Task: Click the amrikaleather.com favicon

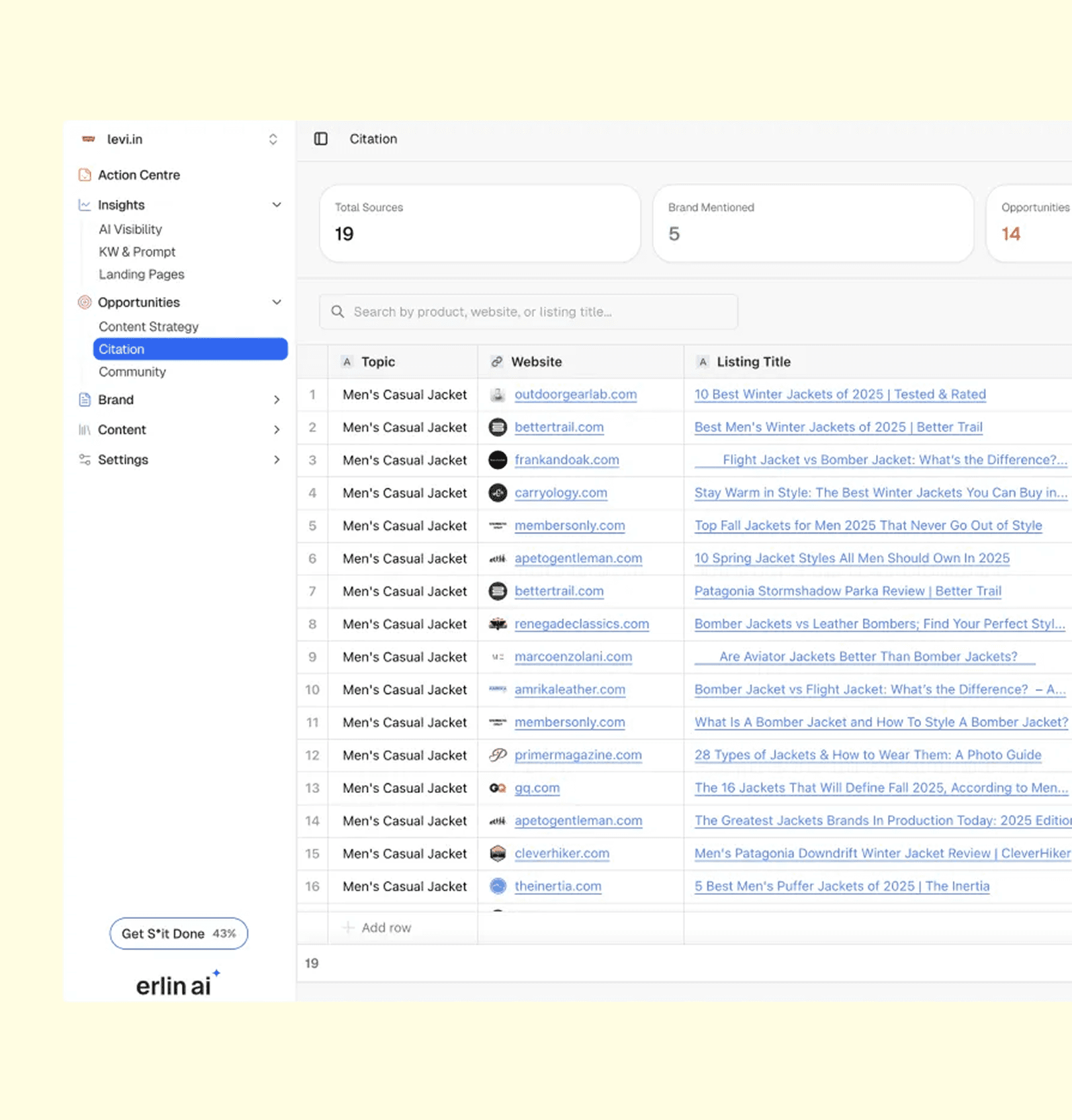Action: (x=498, y=690)
